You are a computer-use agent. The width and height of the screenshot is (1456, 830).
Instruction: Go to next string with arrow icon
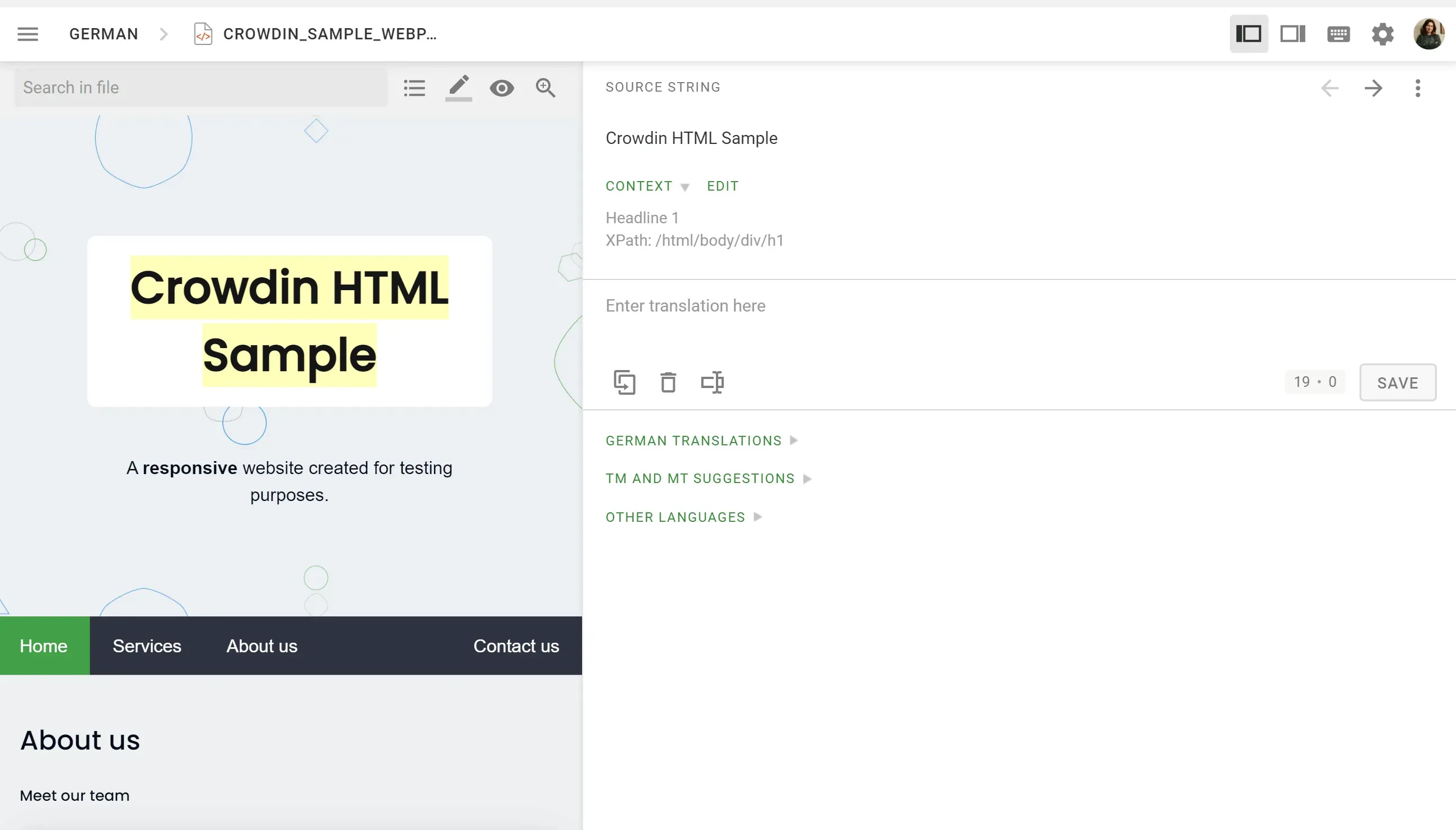click(1374, 87)
